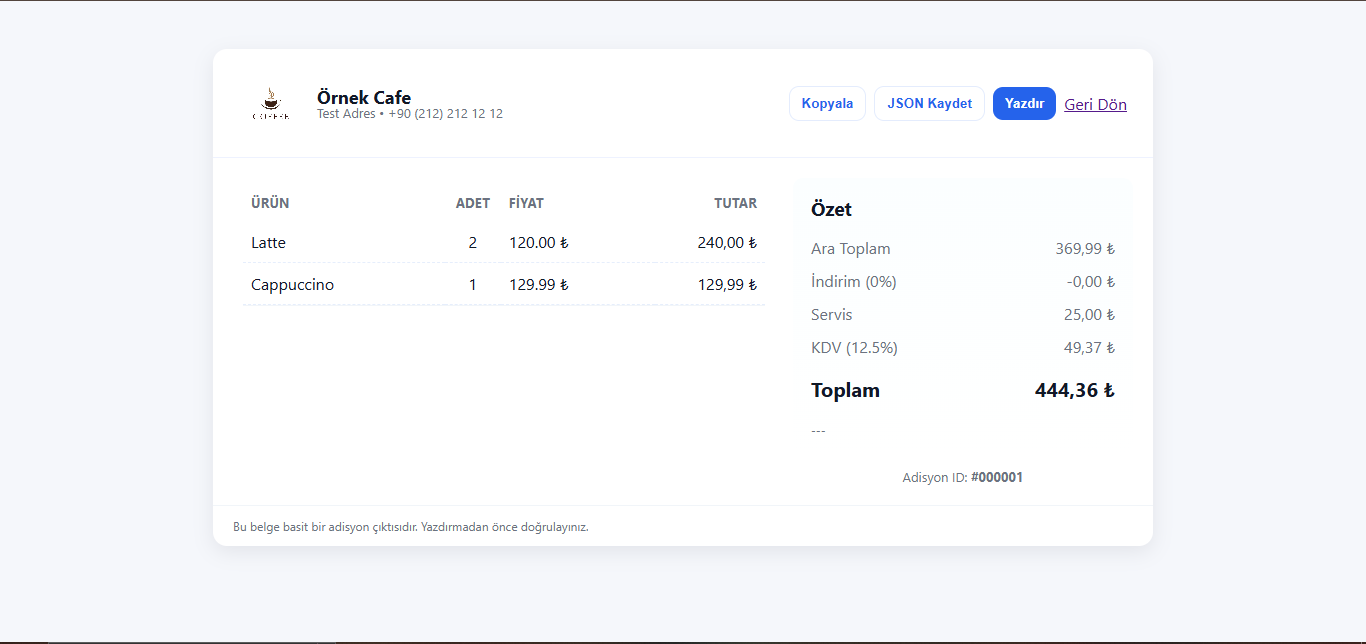Click the Örnek Cafe title text
The image size is (1366, 644).
[x=364, y=97]
